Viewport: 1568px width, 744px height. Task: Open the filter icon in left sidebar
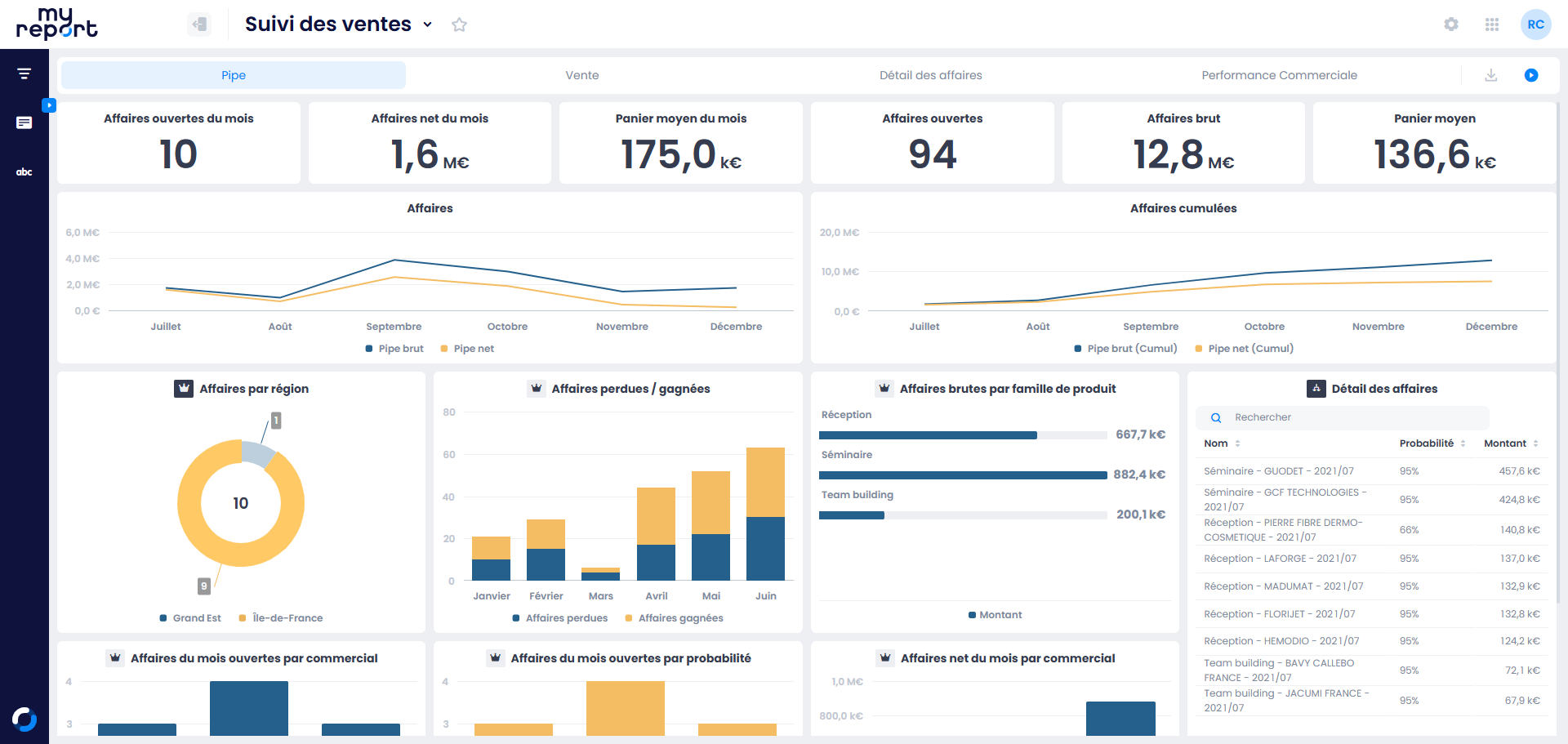click(x=24, y=74)
